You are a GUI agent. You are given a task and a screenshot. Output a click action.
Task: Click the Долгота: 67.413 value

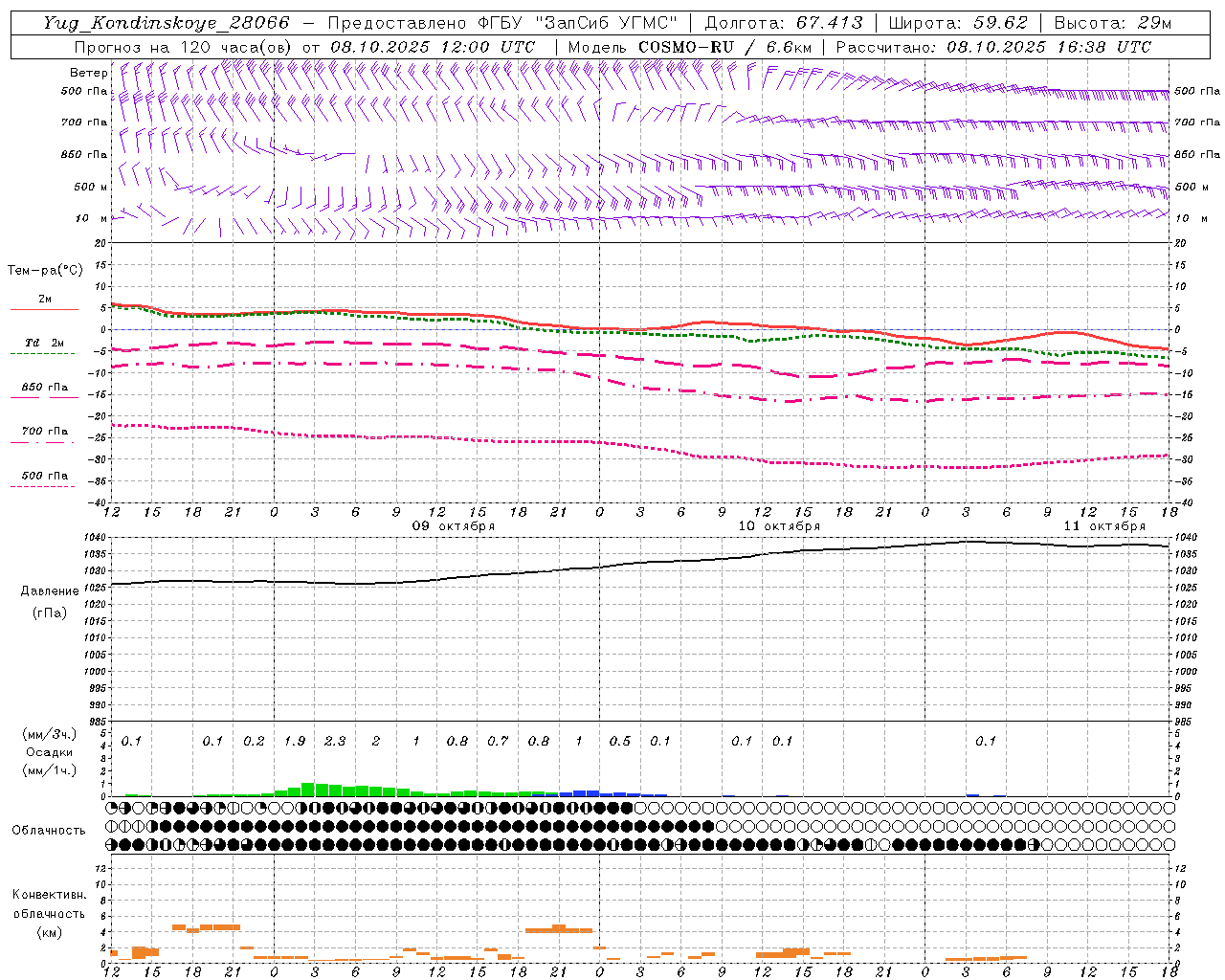(x=783, y=23)
